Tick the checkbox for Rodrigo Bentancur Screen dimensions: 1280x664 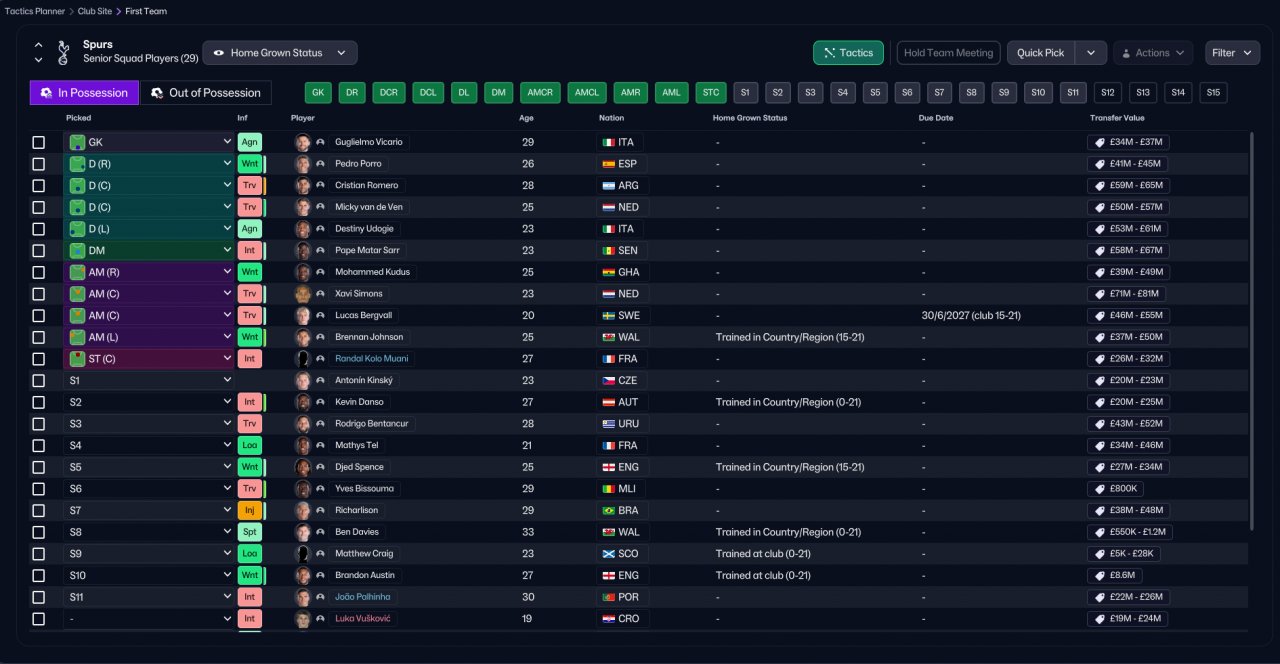[x=39, y=424]
